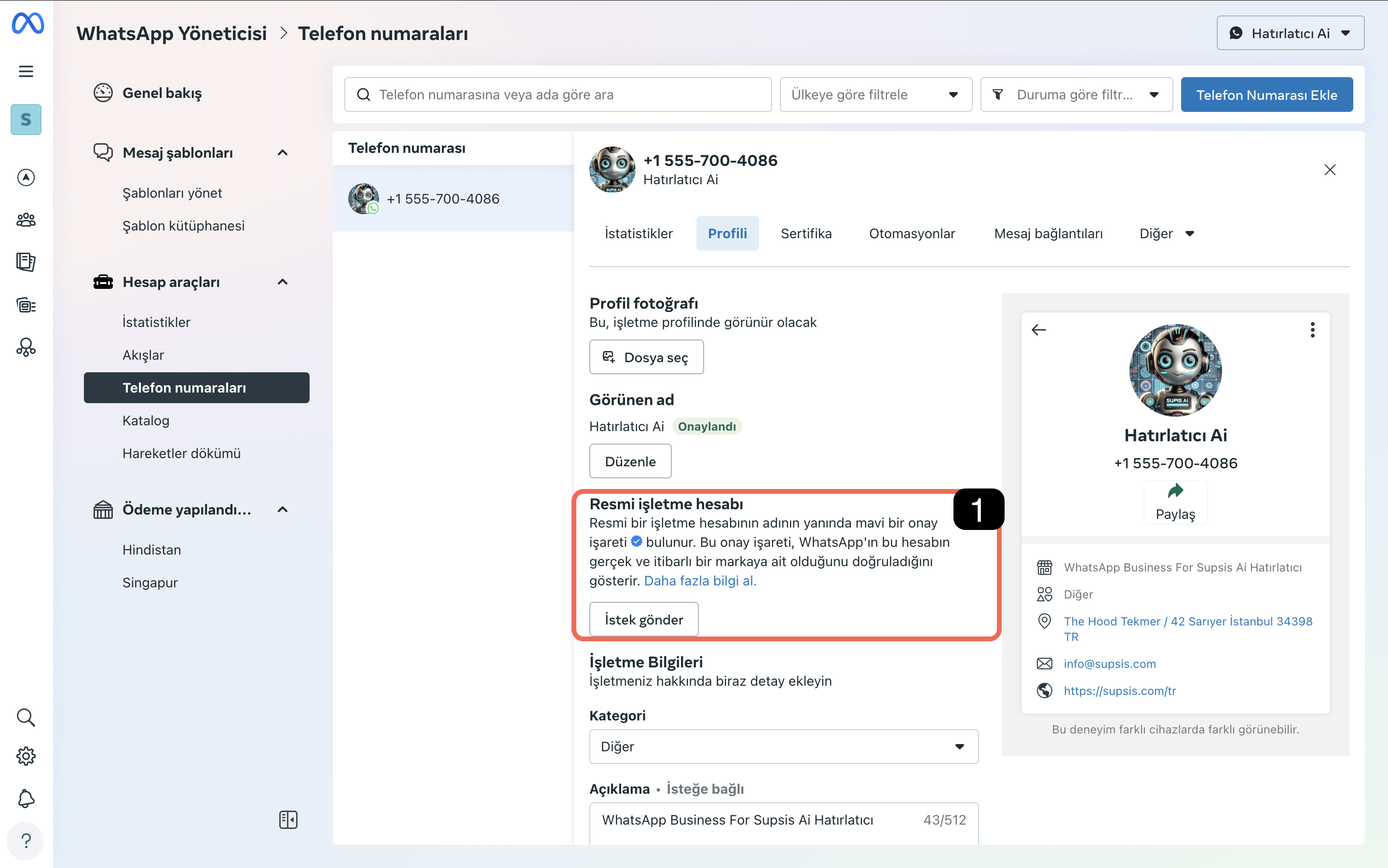This screenshot has width=1388, height=868.
Task: Close the phone number detail panel
Action: 1330,170
